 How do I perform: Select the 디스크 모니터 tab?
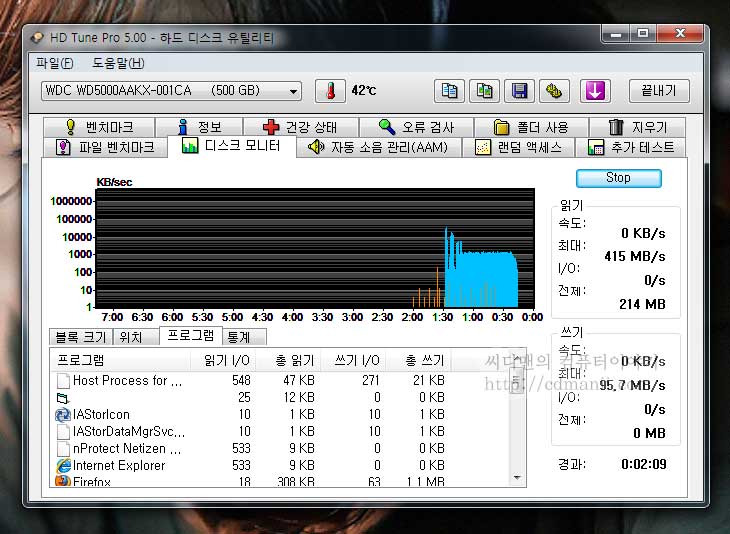point(231,146)
